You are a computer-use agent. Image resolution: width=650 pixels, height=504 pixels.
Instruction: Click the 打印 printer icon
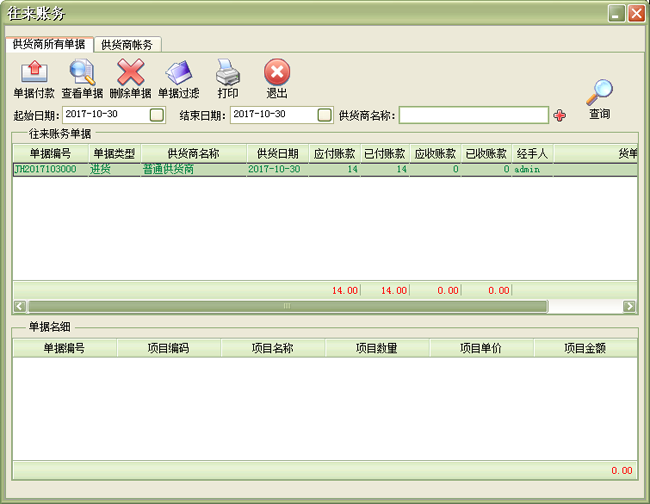pyautogui.click(x=228, y=73)
